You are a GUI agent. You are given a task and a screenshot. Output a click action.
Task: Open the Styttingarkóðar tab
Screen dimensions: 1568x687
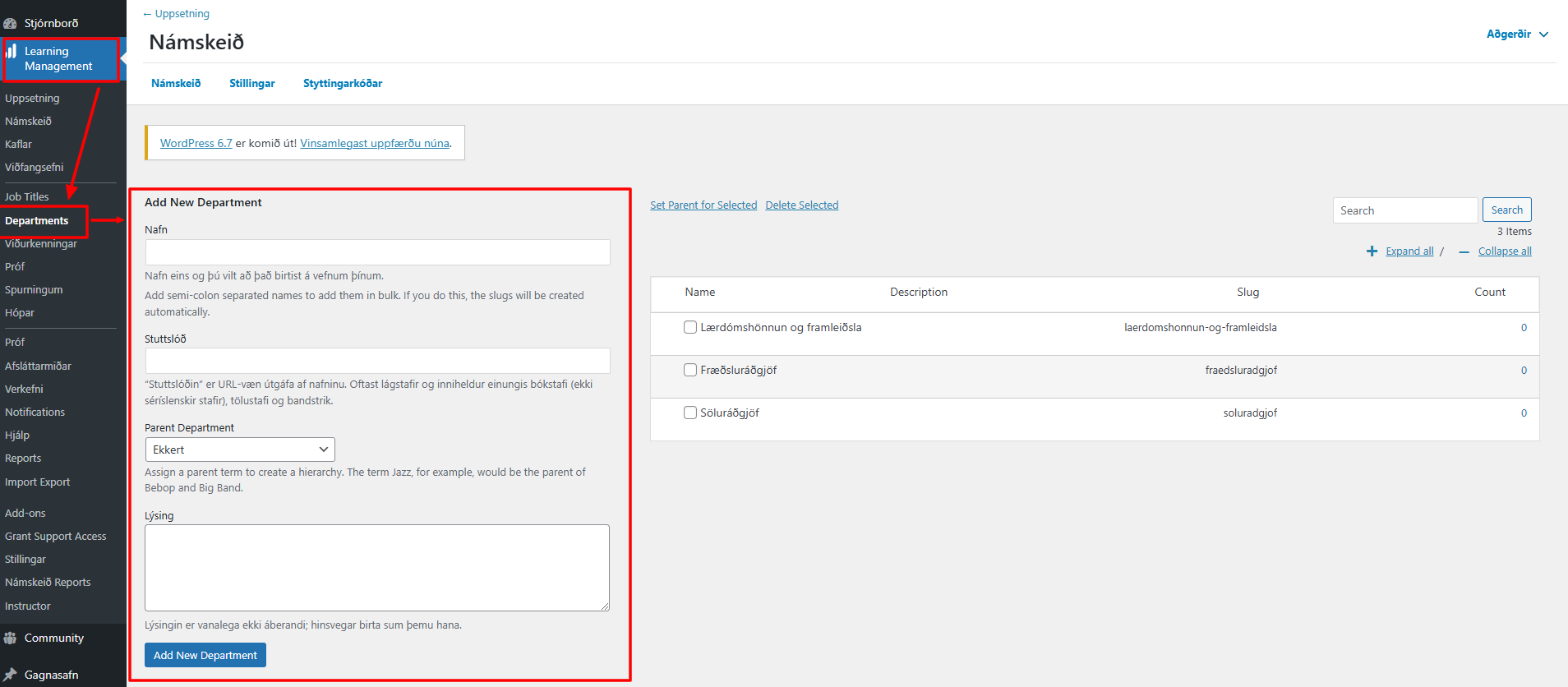pyautogui.click(x=343, y=83)
